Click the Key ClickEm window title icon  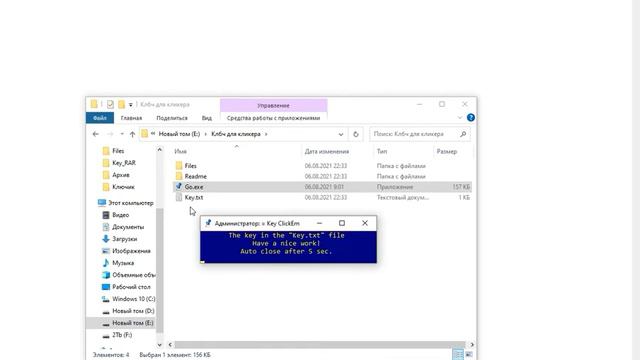[x=208, y=223]
